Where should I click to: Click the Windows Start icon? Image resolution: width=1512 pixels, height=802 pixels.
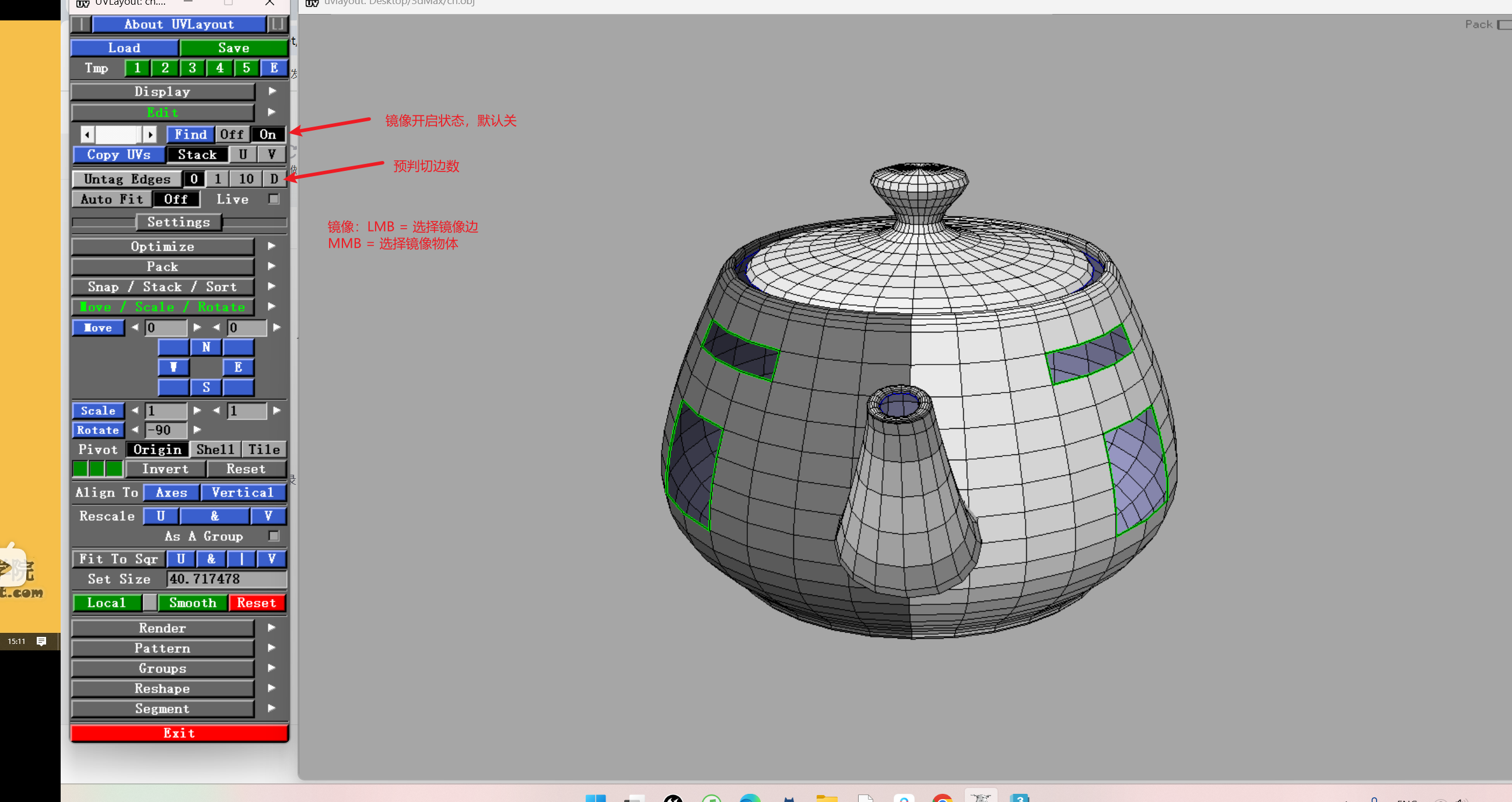click(x=595, y=798)
